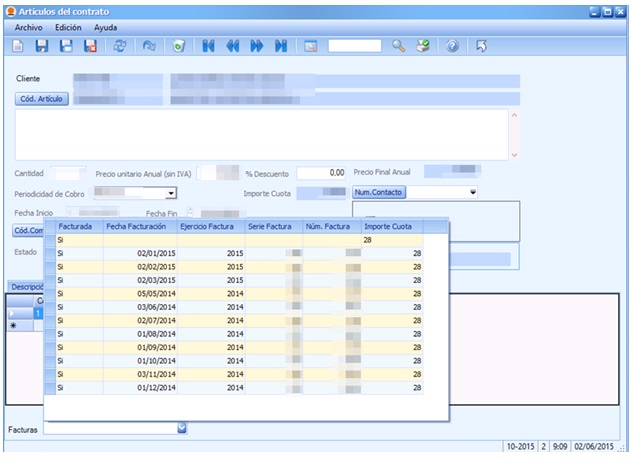Image resolution: width=633 pixels, height=464 pixels.
Task: Expand the Num.Contacto dropdown list
Action: tap(472, 192)
